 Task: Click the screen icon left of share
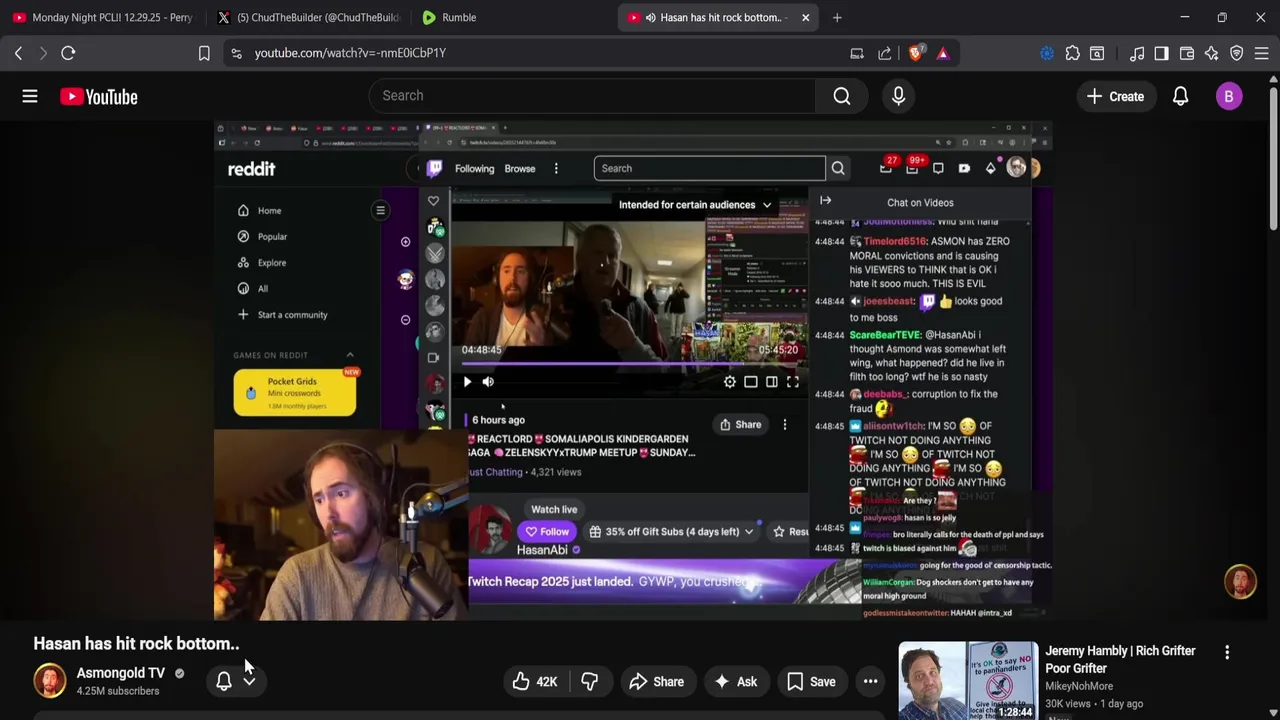click(x=857, y=53)
